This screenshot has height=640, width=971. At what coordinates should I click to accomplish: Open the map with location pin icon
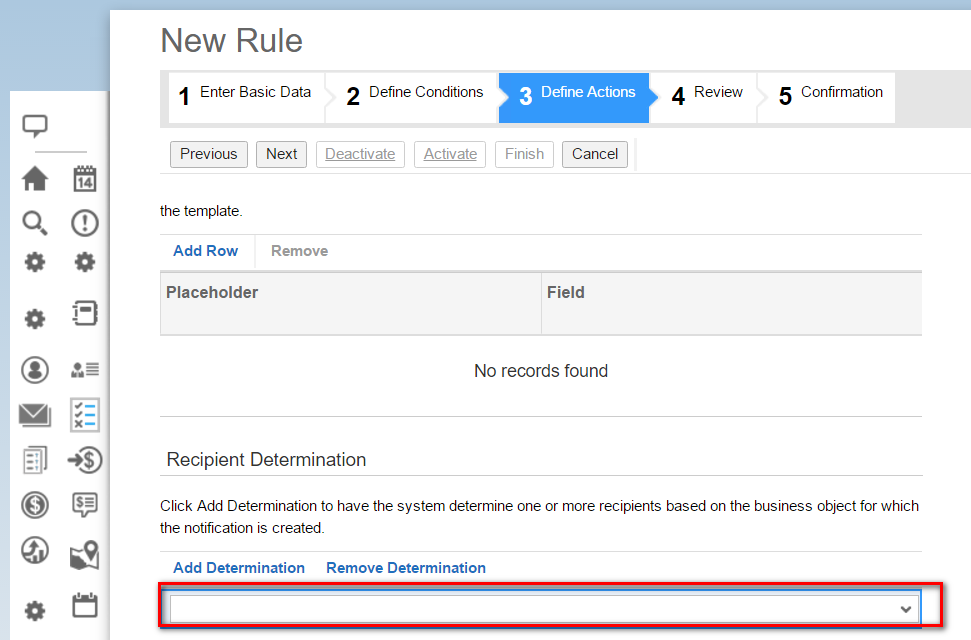[x=85, y=555]
